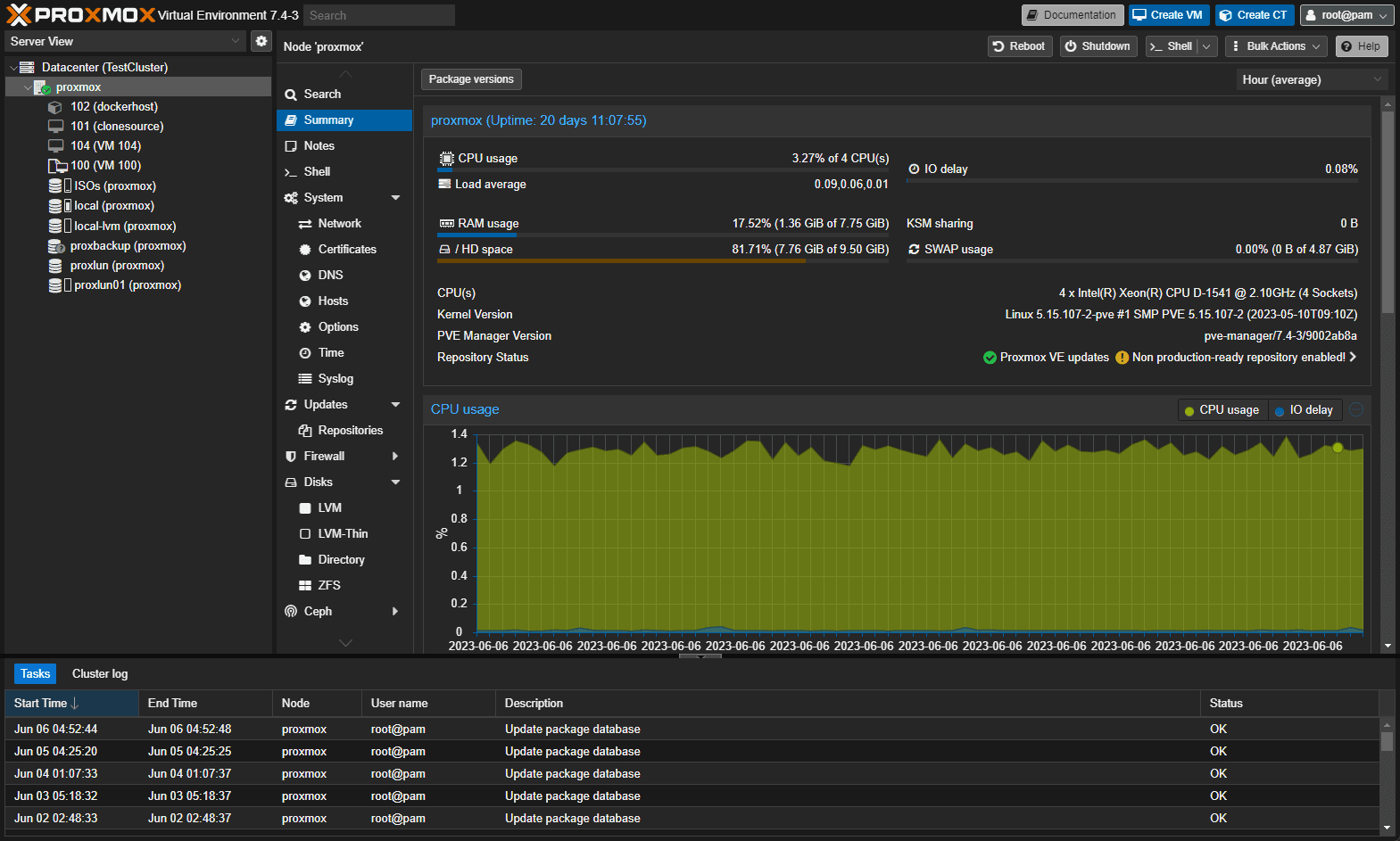Expand the Bulk Actions menu

point(1275,46)
